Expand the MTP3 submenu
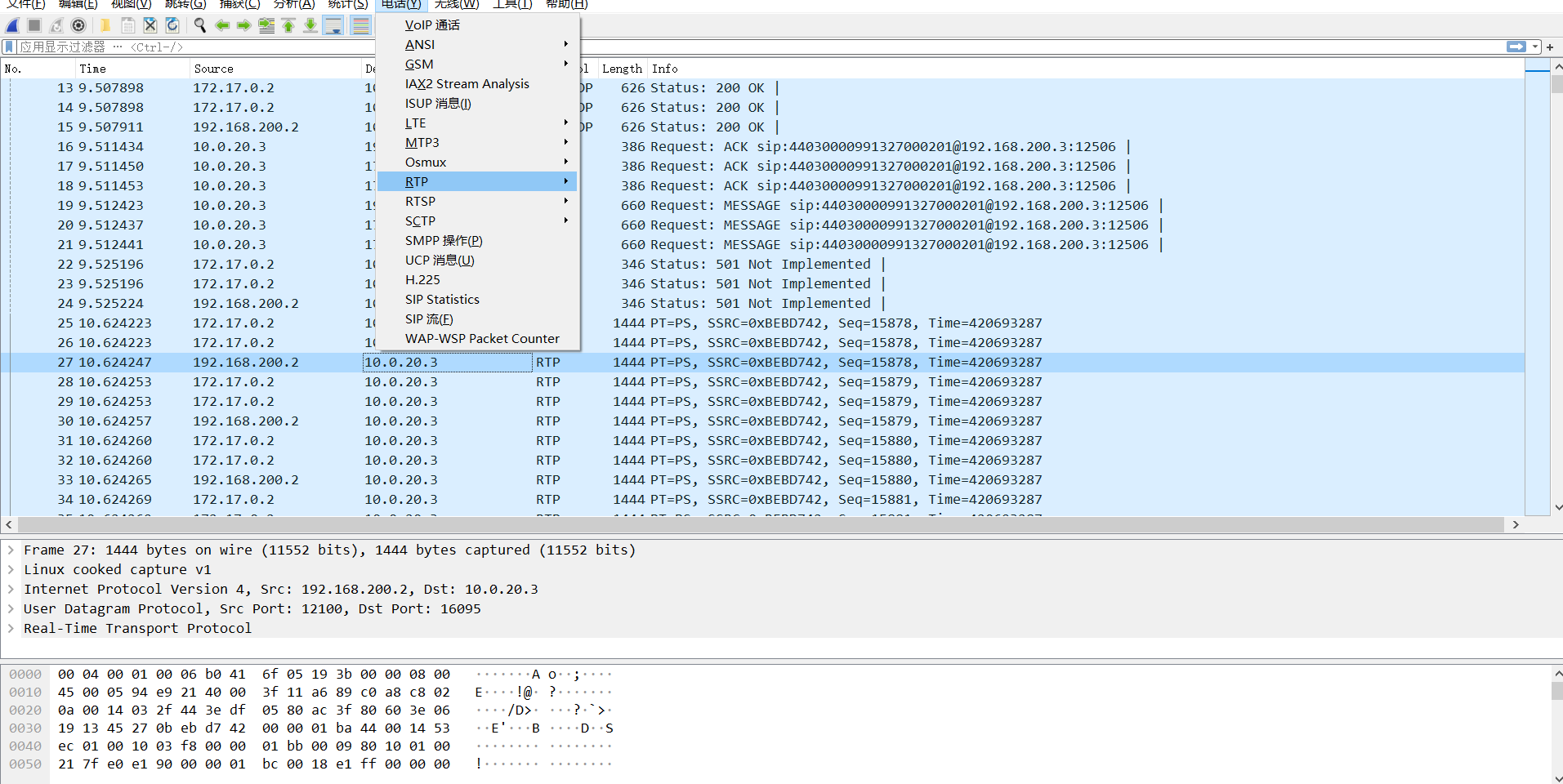 [477, 143]
